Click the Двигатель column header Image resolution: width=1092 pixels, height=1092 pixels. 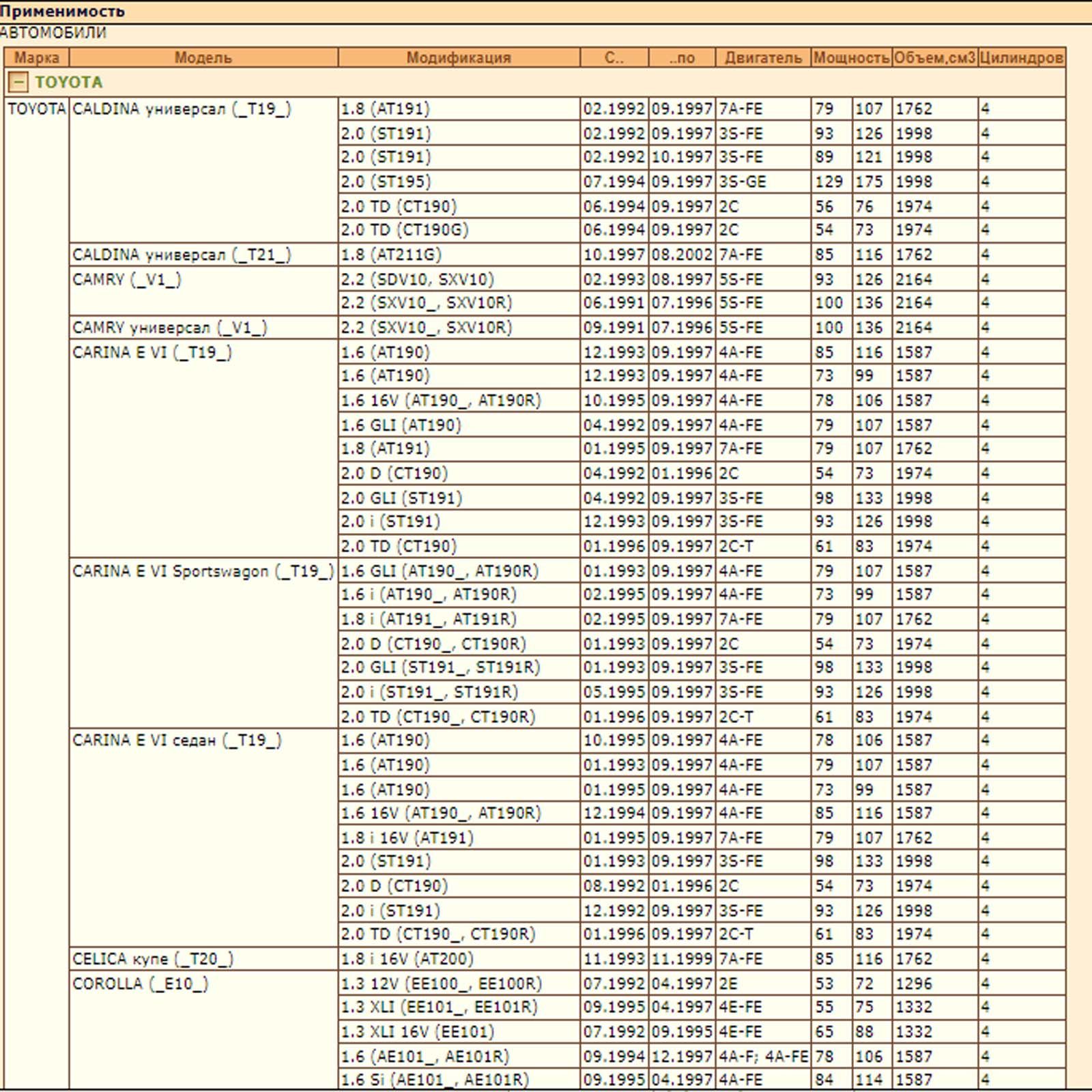[x=763, y=58]
